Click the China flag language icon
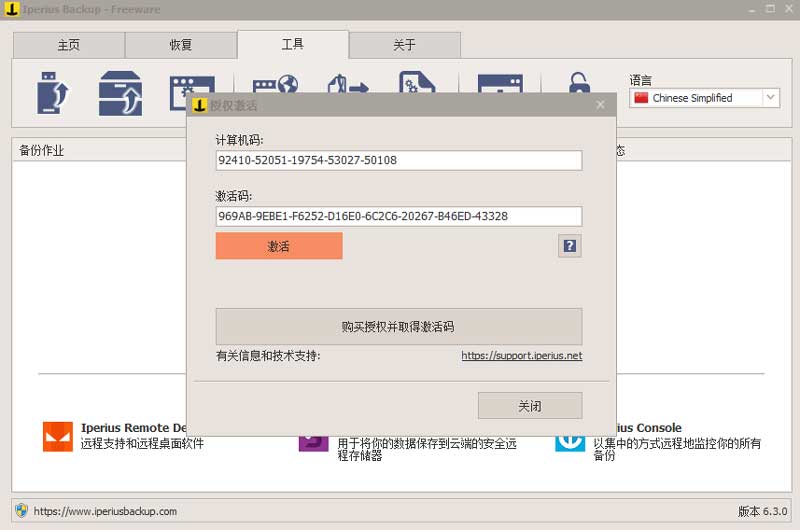This screenshot has width=800, height=530. pyautogui.click(x=641, y=97)
